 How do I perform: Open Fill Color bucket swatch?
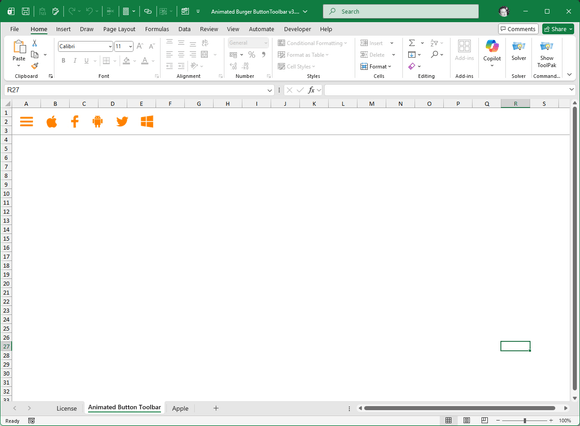126,61
